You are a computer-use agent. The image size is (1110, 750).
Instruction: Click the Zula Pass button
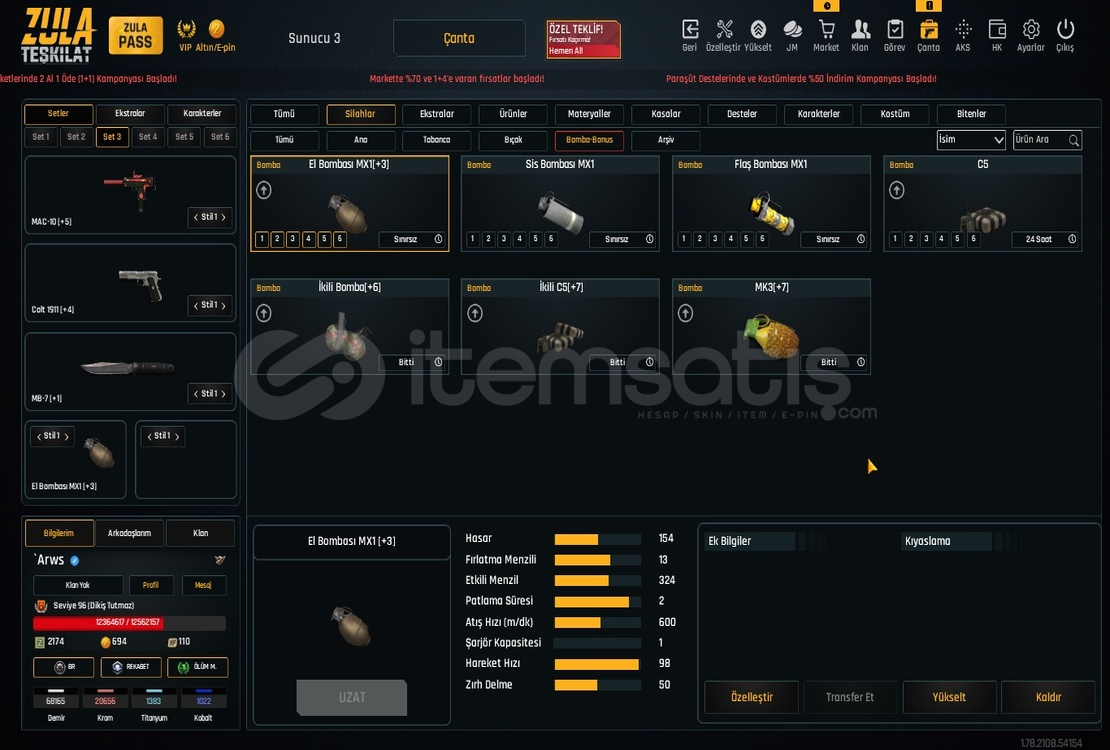[135, 35]
